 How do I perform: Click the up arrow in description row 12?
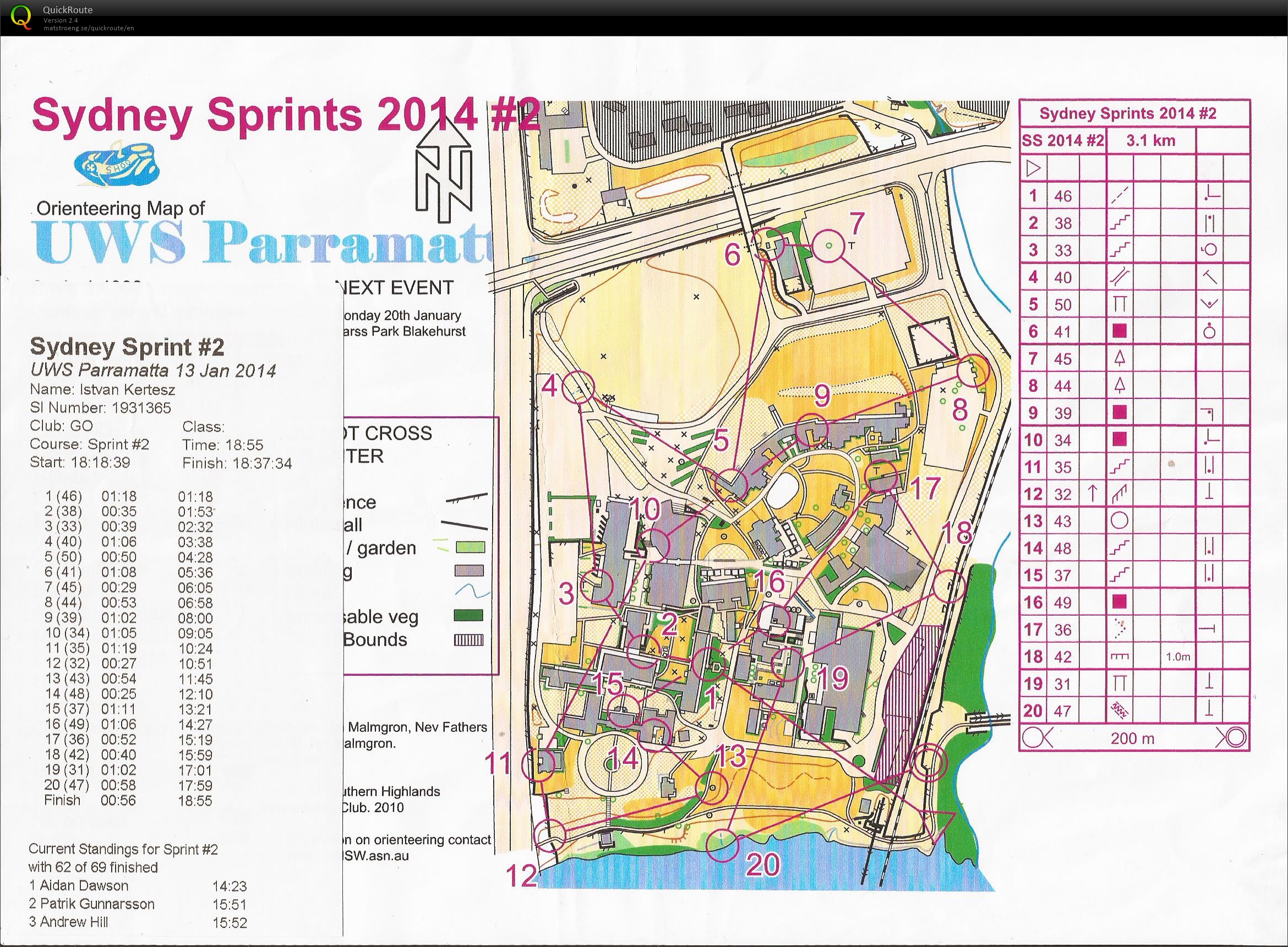coord(1093,493)
